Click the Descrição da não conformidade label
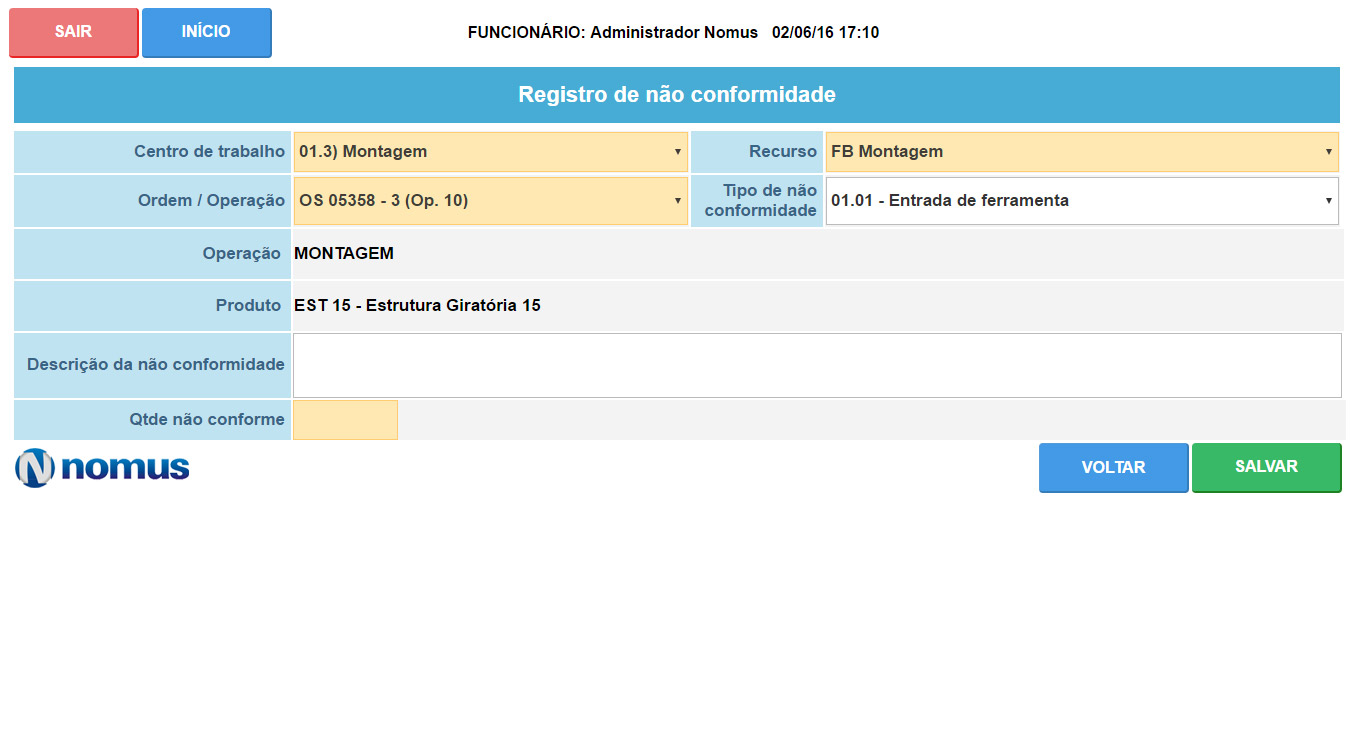This screenshot has height=745, width=1359. pos(156,365)
